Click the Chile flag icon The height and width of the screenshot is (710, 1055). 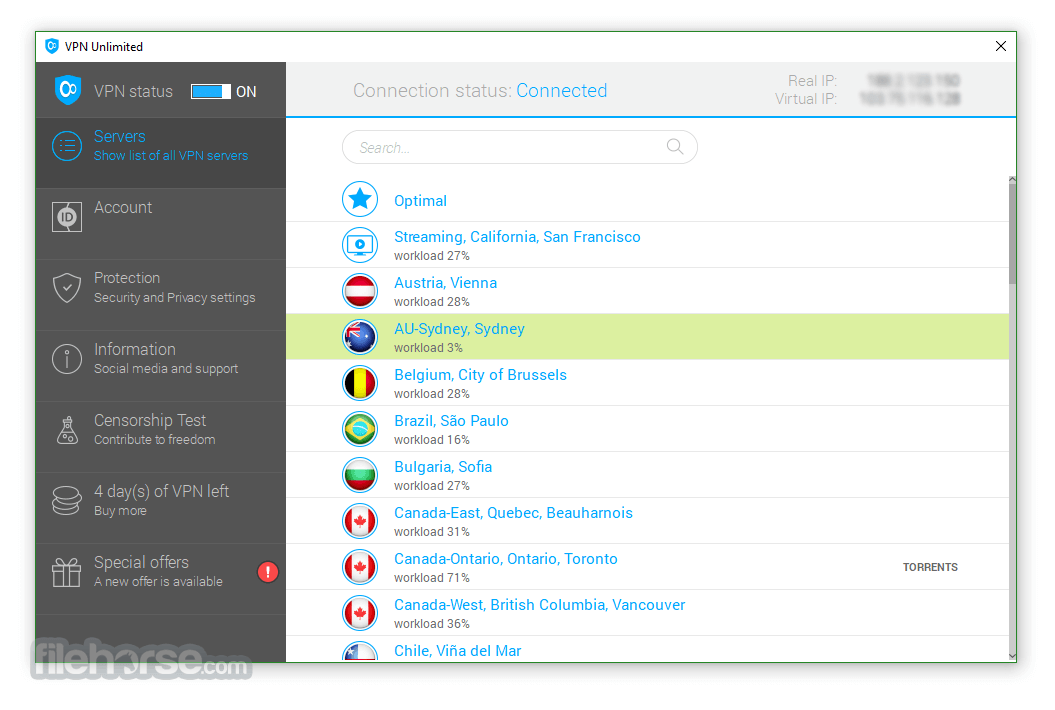[360, 651]
